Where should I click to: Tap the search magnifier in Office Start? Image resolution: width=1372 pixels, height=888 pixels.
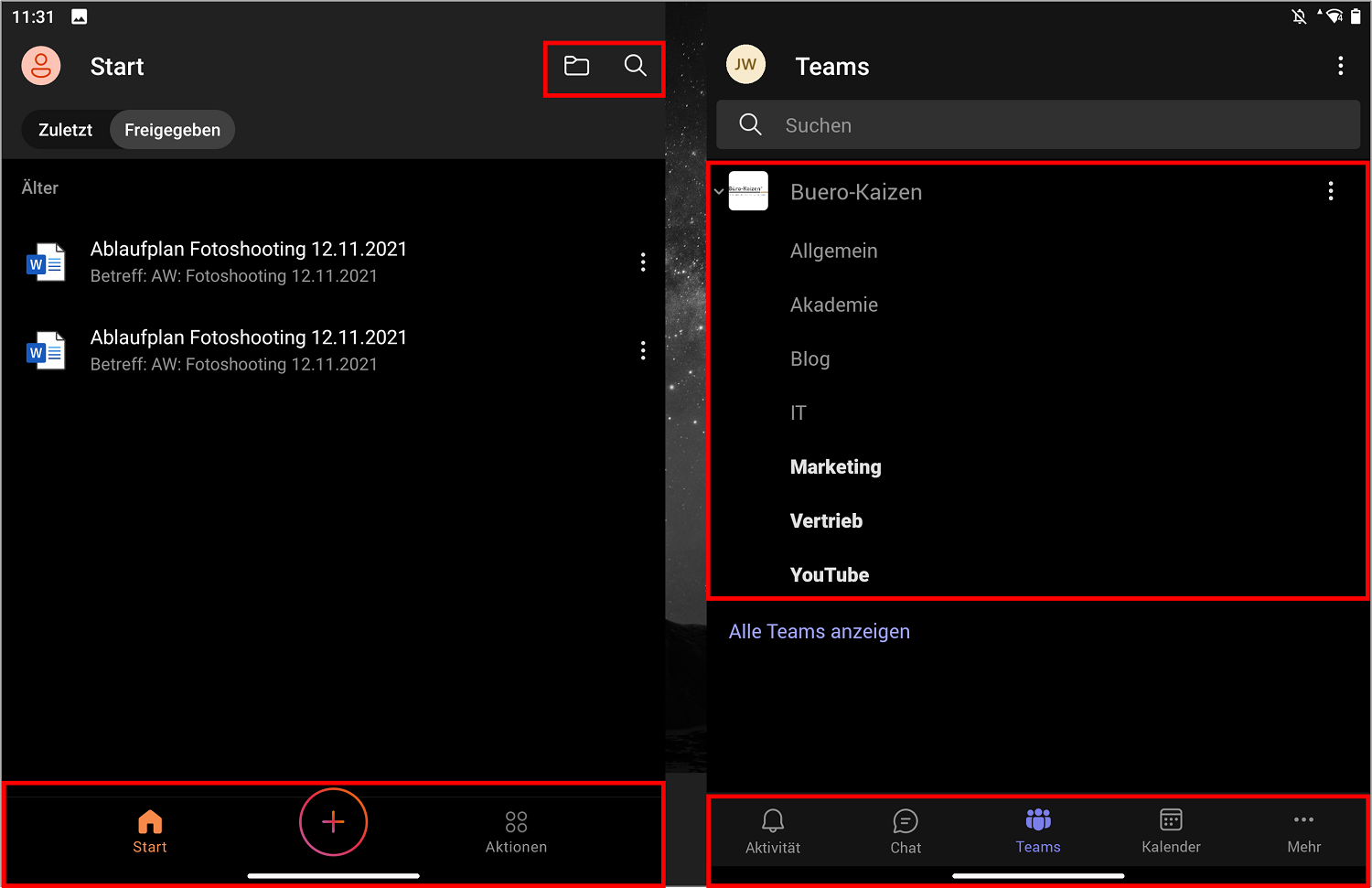(x=635, y=65)
